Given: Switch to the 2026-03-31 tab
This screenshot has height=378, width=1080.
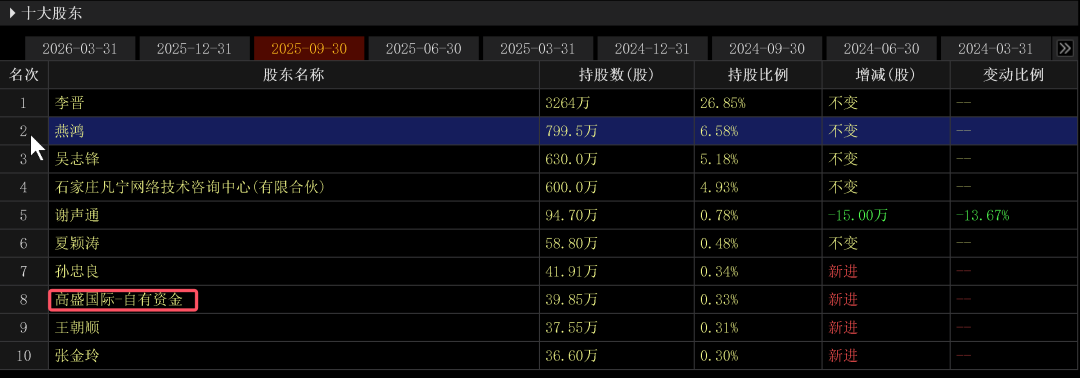Looking at the screenshot, I should tap(80, 49).
